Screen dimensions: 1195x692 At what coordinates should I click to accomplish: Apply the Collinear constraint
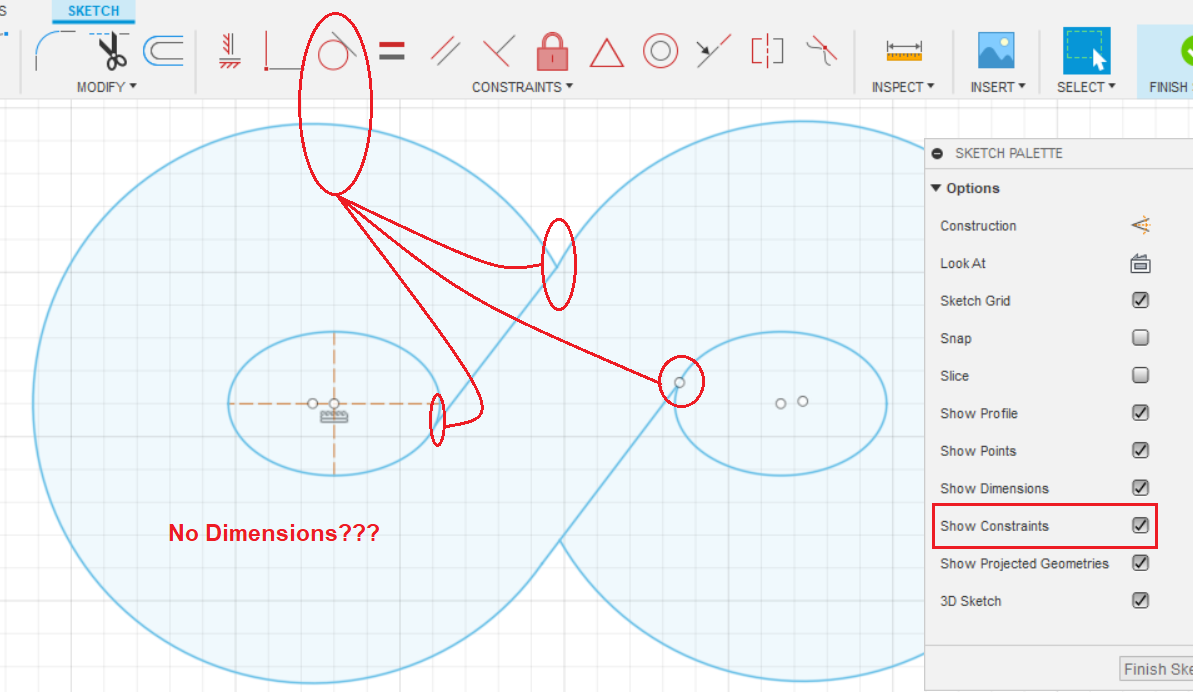click(713, 51)
